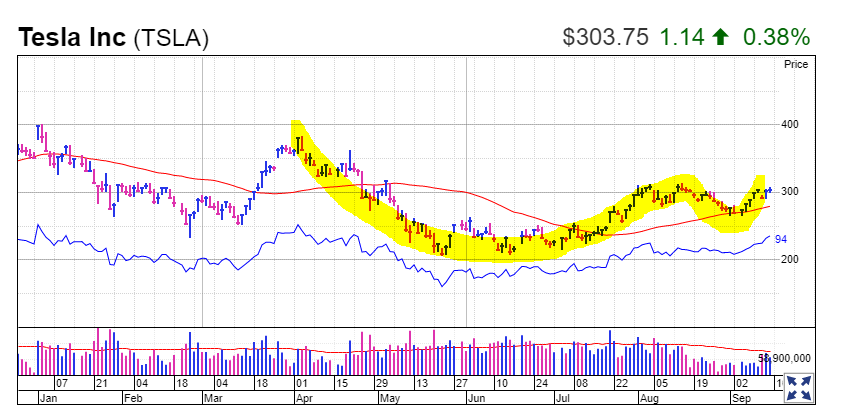Click the 0.38% percent change value

tap(775, 38)
